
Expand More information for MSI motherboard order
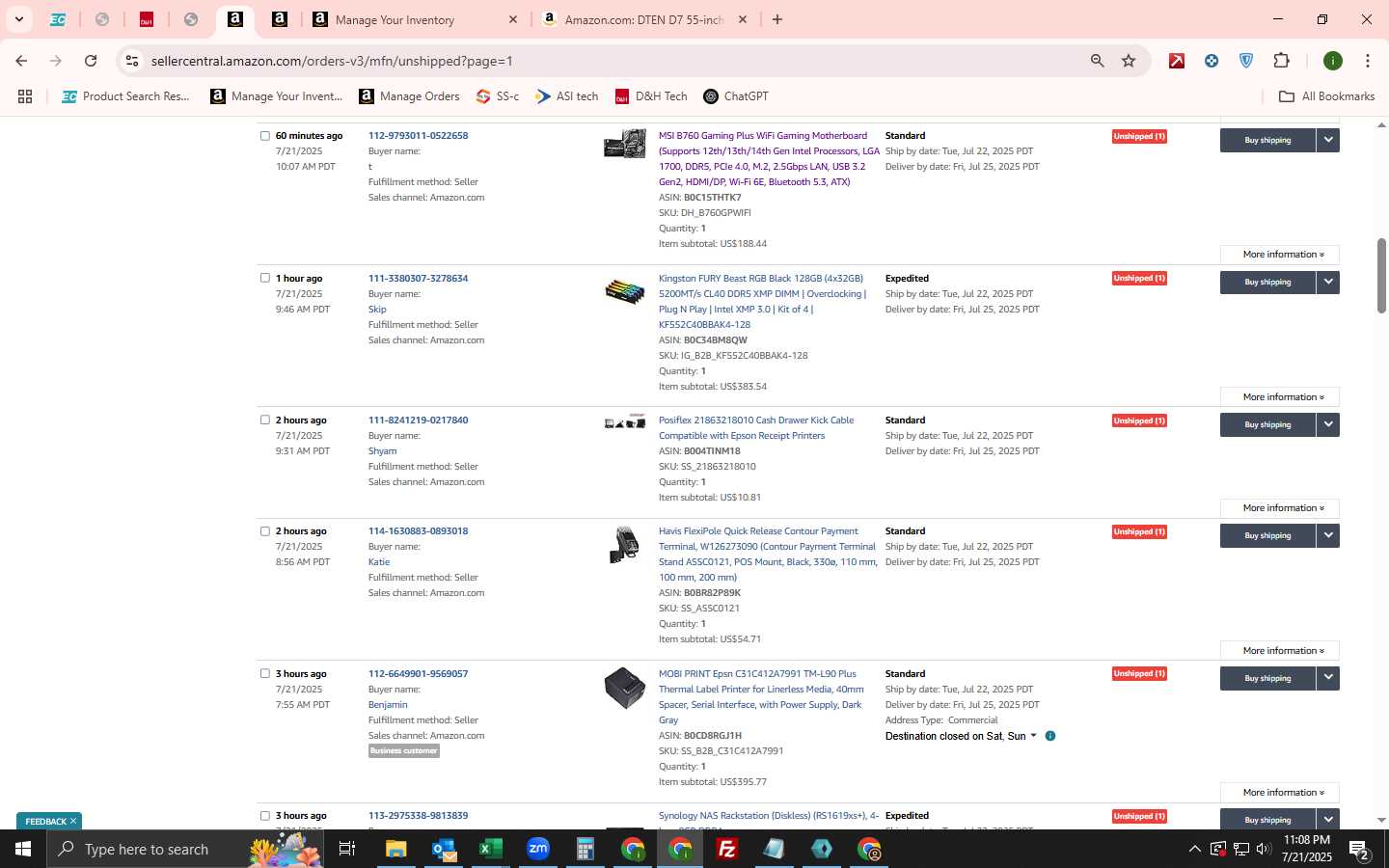1279,255
